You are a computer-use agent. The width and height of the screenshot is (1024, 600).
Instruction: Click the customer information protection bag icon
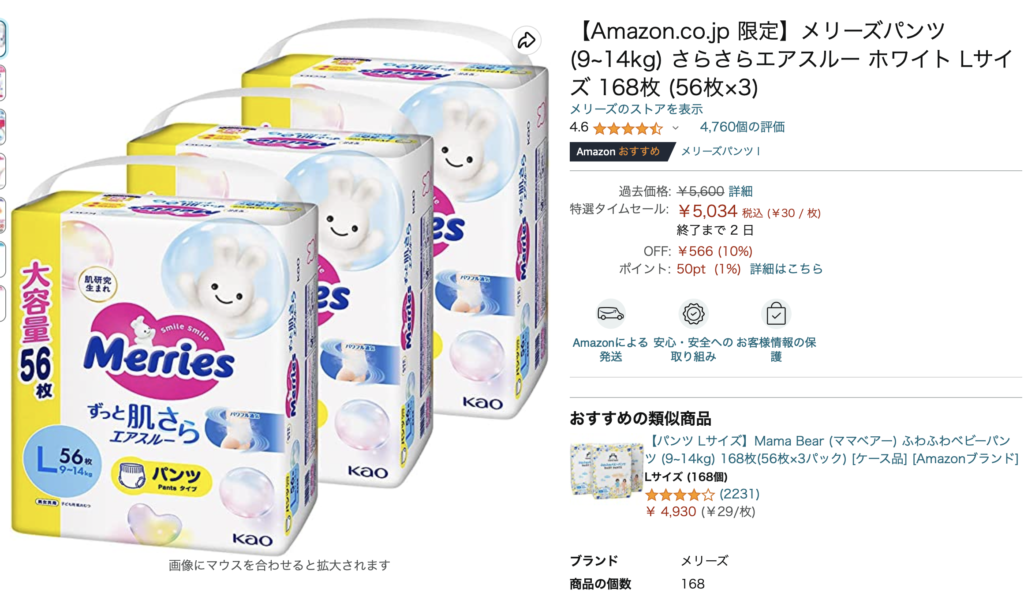[776, 315]
